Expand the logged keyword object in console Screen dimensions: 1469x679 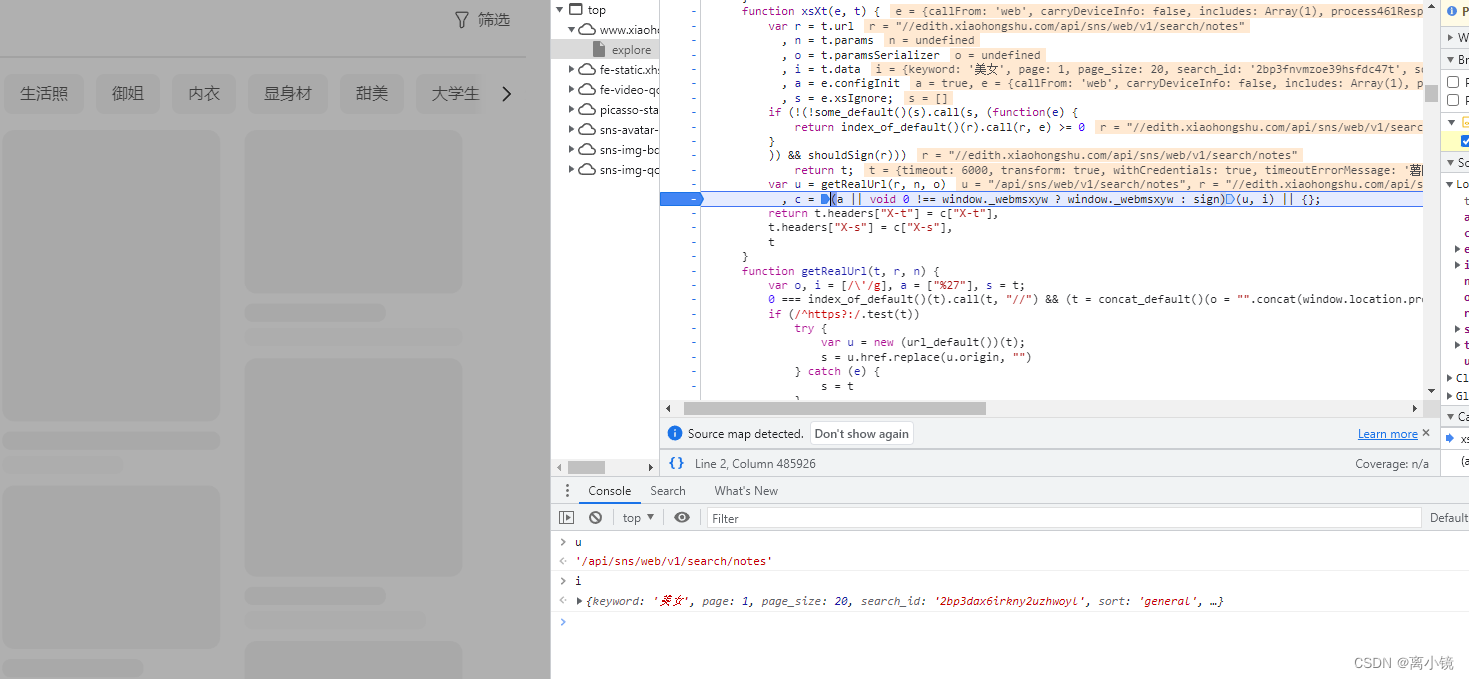click(580, 601)
